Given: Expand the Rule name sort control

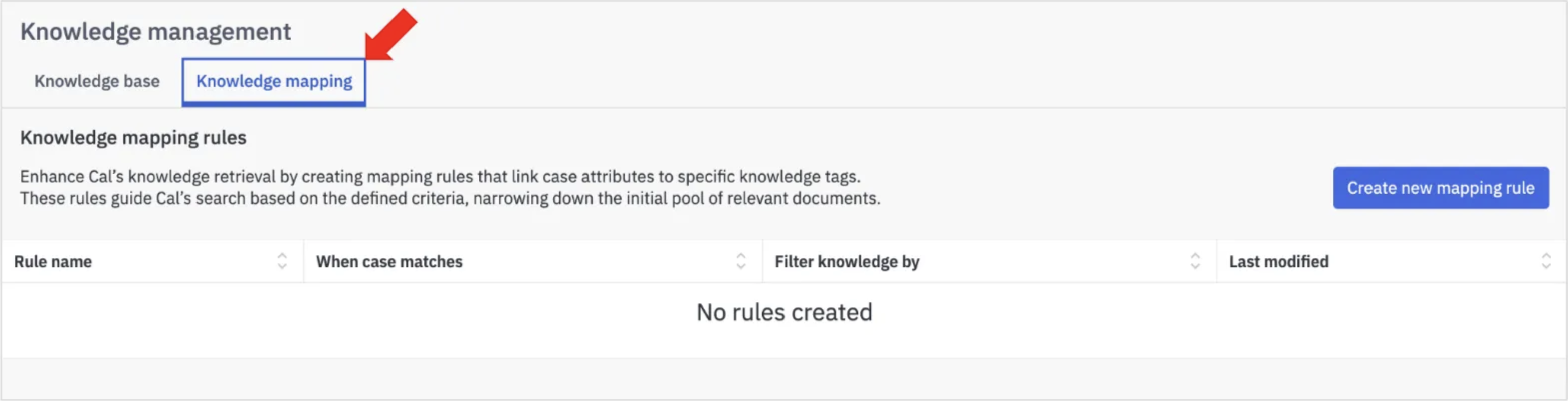Looking at the screenshot, I should pos(281,262).
